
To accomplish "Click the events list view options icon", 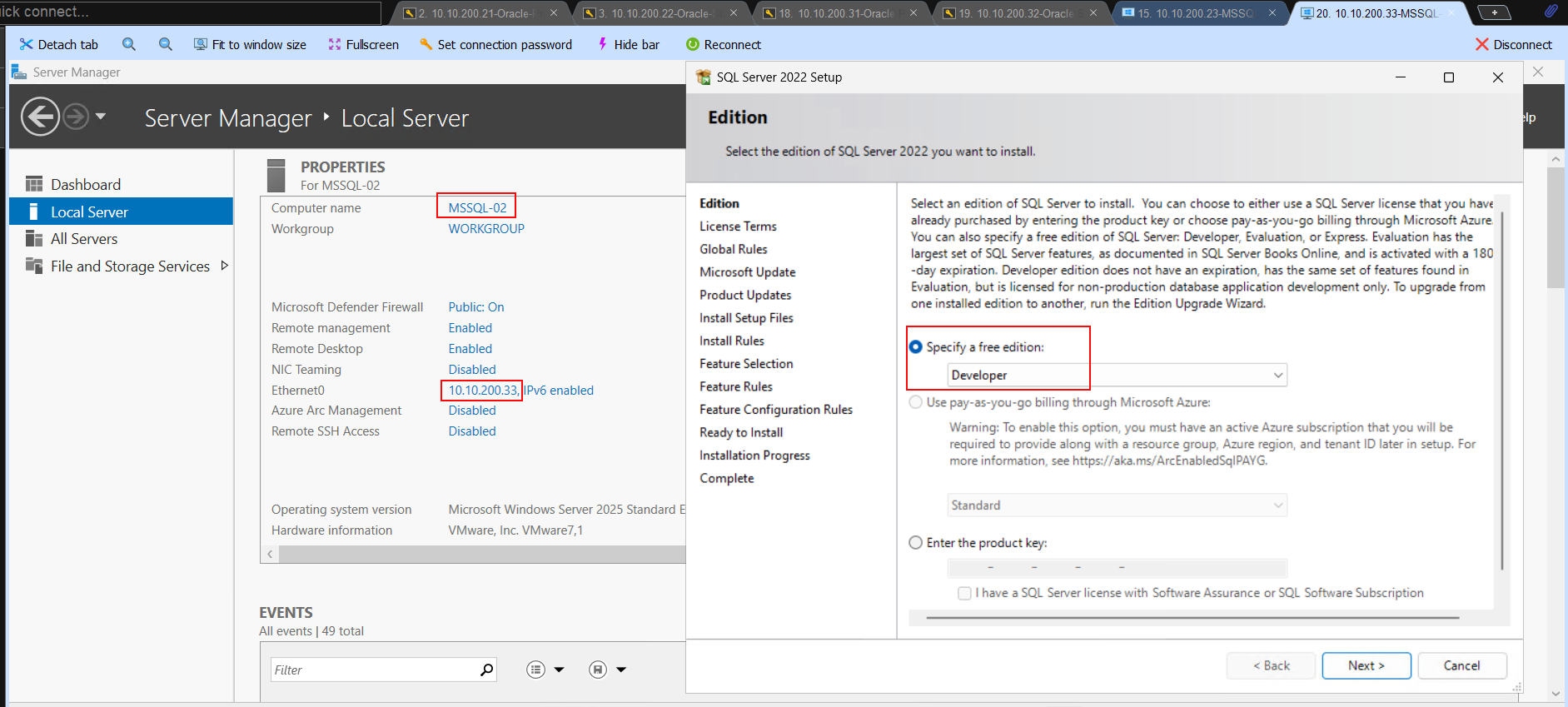I will click(x=536, y=670).
